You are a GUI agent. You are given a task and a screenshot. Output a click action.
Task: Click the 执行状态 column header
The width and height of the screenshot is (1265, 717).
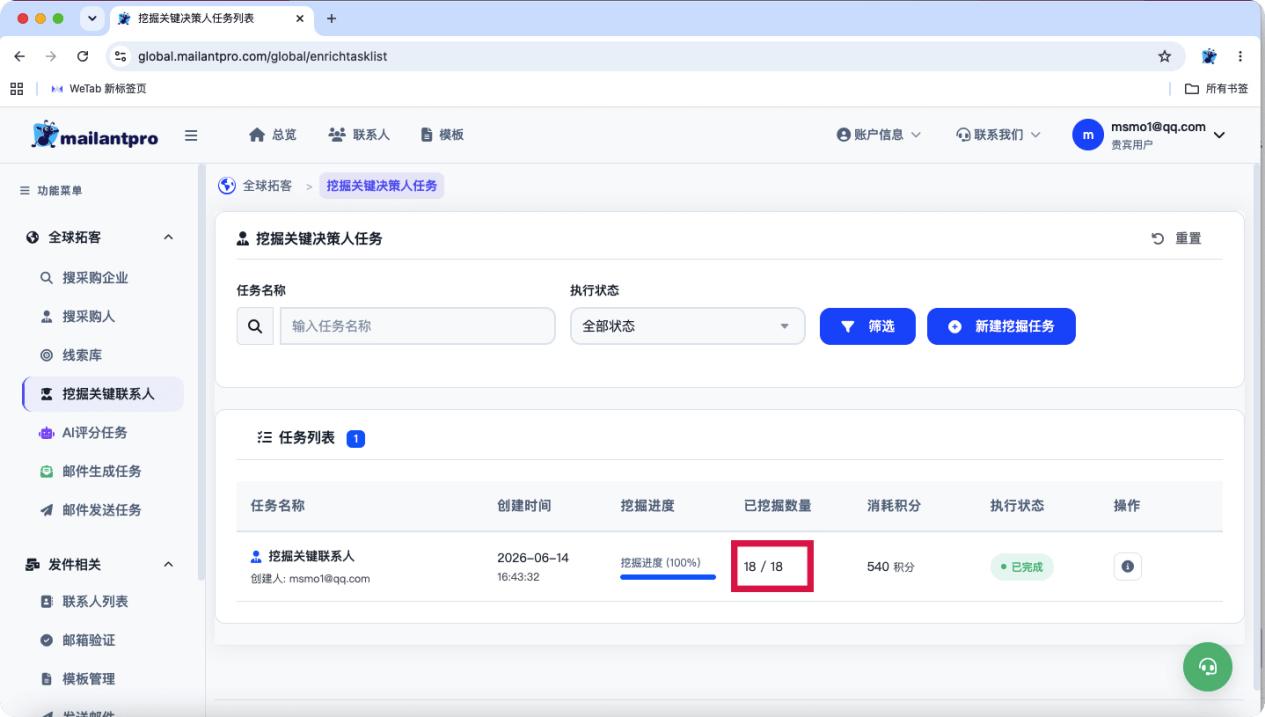tap(1017, 506)
